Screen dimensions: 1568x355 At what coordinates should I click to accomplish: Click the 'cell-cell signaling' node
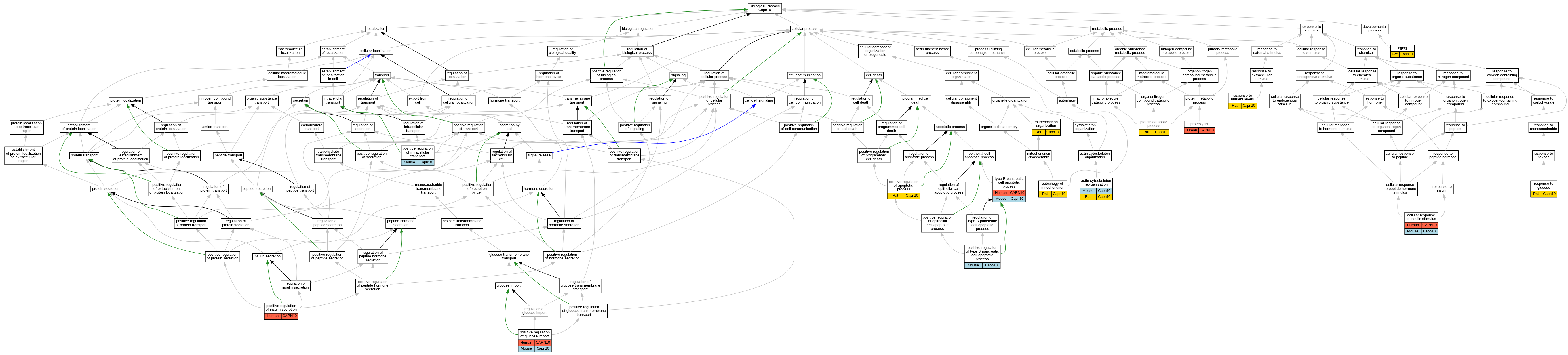(x=758, y=100)
